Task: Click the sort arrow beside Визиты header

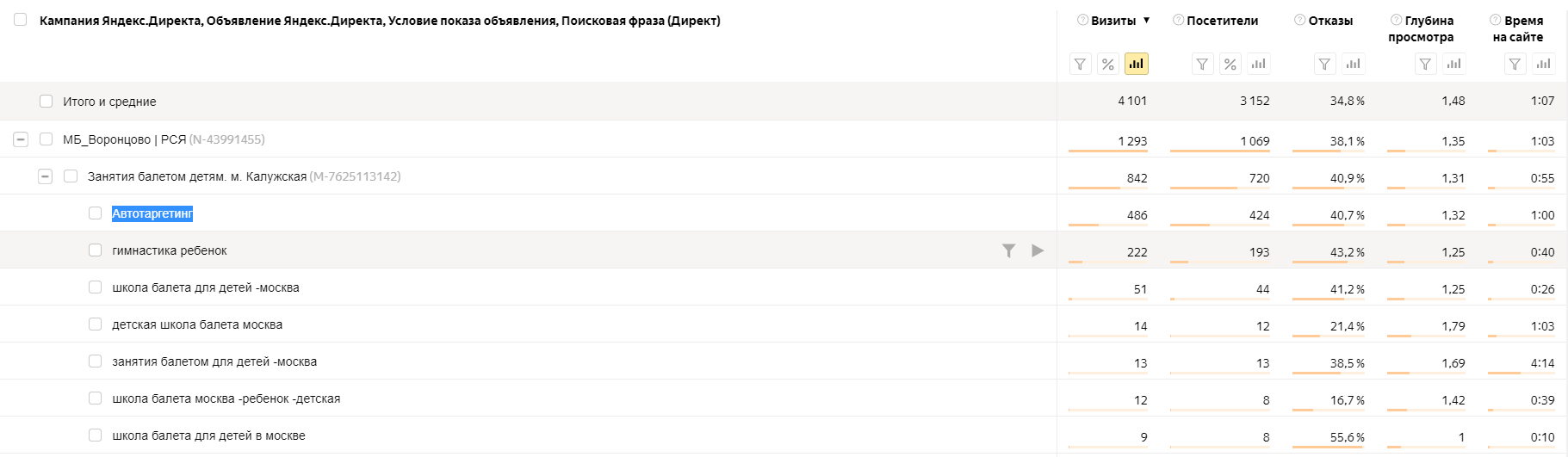Action: point(1146,20)
